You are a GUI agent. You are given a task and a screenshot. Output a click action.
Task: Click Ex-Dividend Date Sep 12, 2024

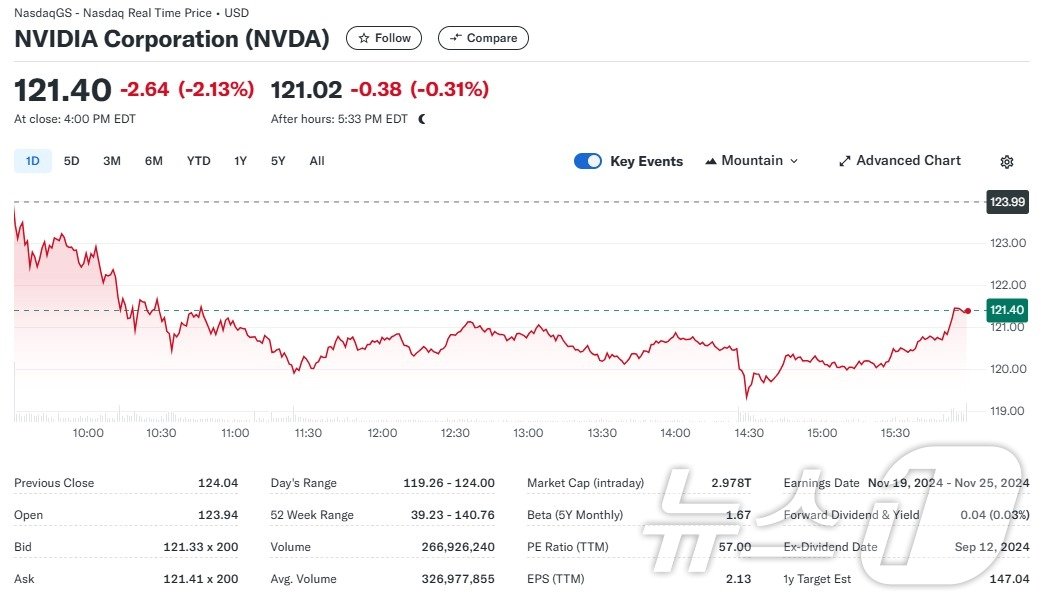click(992, 547)
